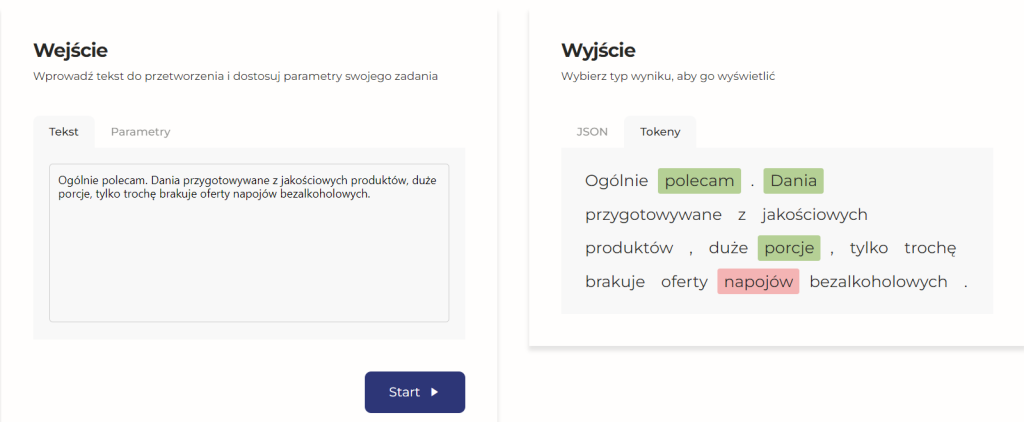Click the 'produktów' token

coord(629,248)
